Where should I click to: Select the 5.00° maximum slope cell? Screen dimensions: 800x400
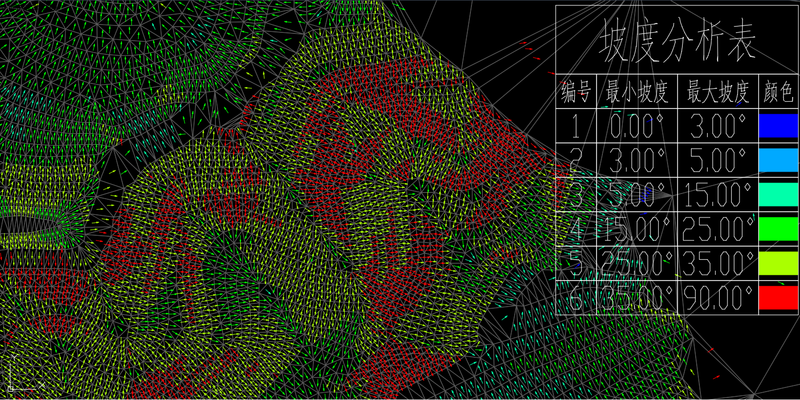[718, 160]
